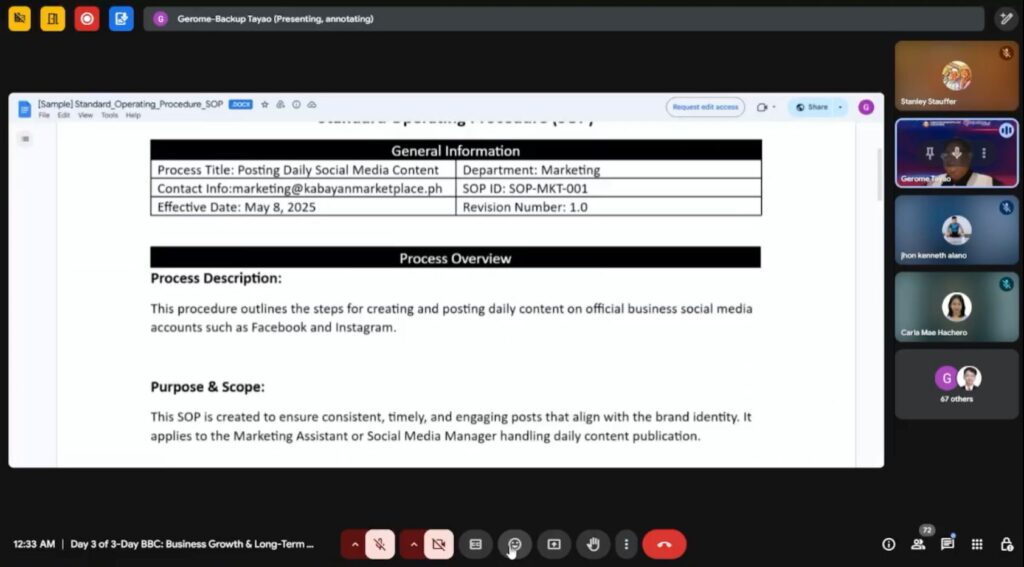Click the Share button in Docs
This screenshot has width=1024, height=567.
point(812,107)
